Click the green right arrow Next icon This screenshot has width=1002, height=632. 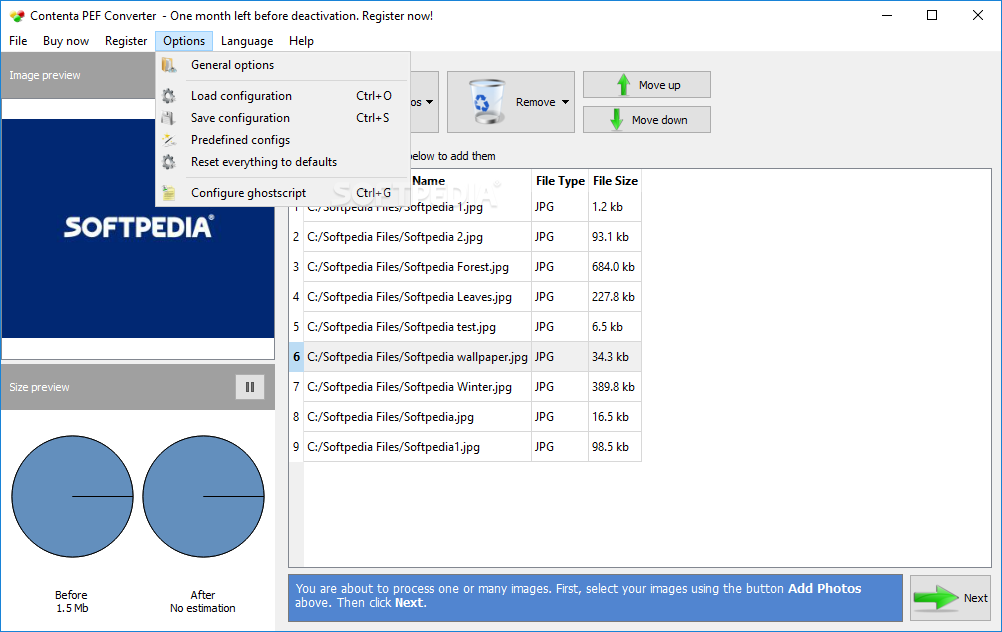[x=936, y=599]
